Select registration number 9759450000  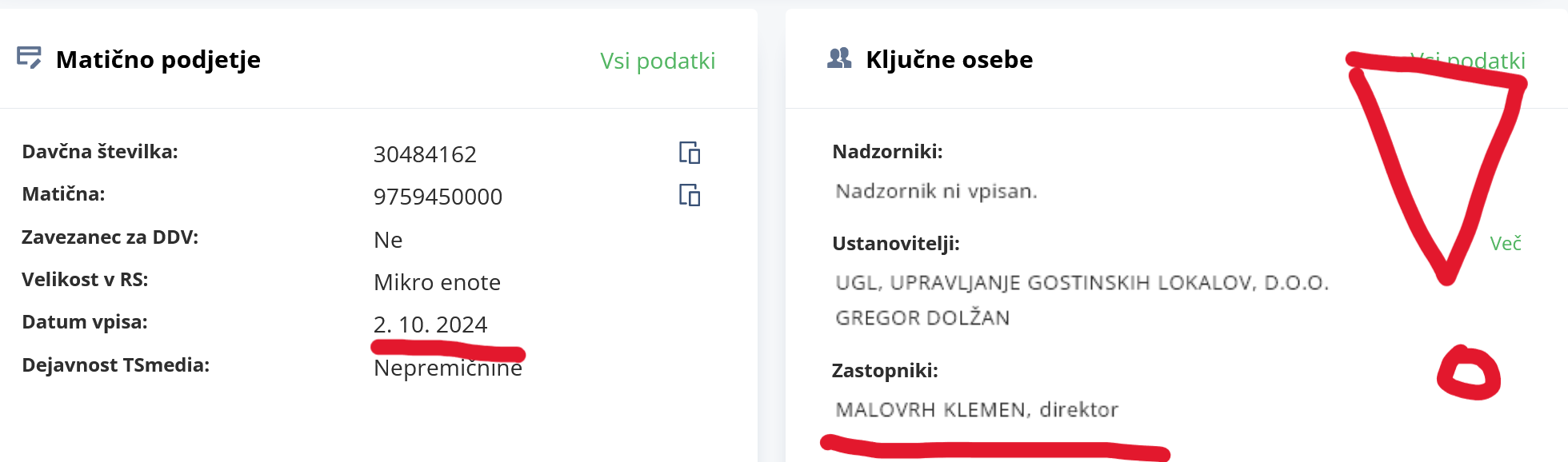pyautogui.click(x=438, y=197)
